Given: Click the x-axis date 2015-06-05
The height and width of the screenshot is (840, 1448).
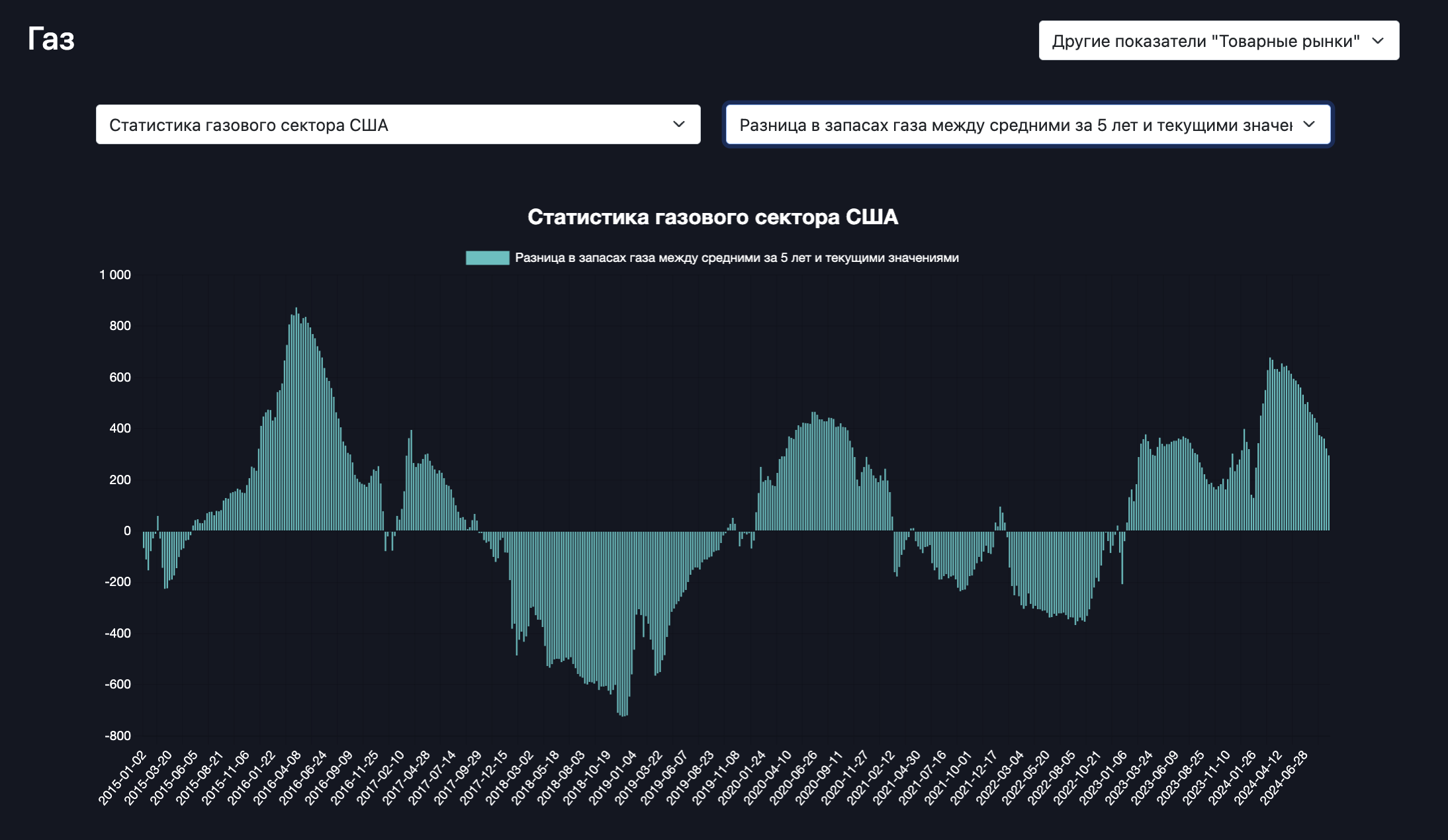Looking at the screenshot, I should 174,778.
